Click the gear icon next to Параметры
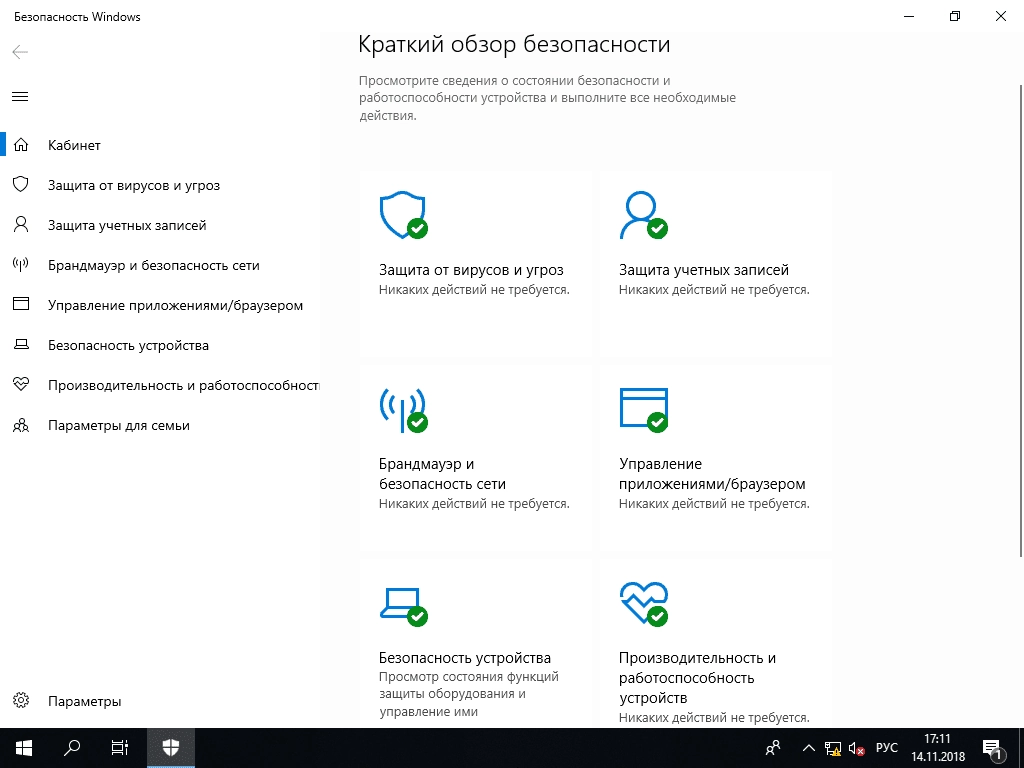Screen dimensions: 1024x768 click(21, 701)
